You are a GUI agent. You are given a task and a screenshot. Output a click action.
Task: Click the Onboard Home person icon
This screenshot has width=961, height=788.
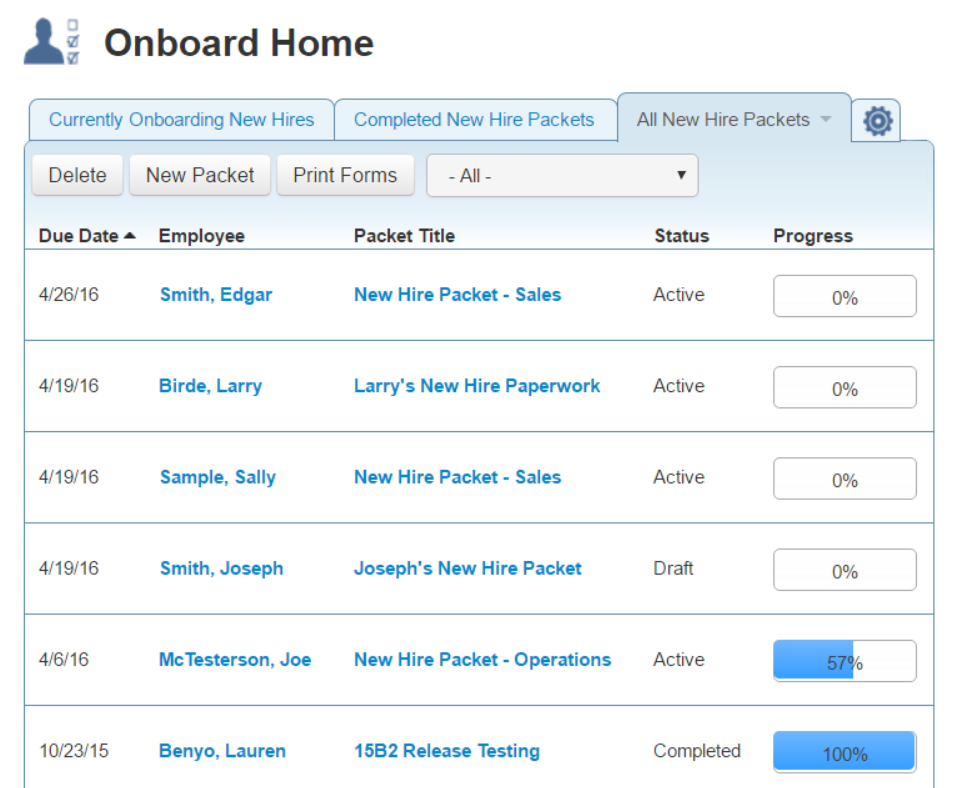pyautogui.click(x=51, y=43)
